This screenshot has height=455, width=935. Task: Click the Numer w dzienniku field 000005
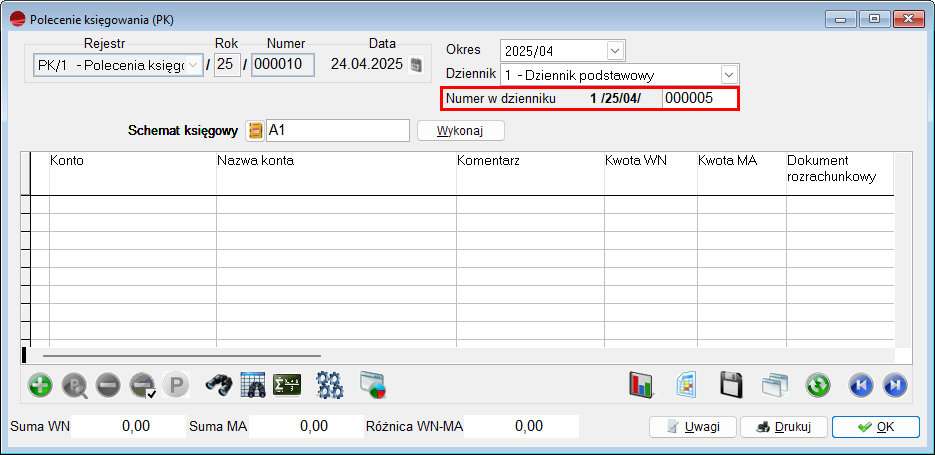tap(699, 98)
